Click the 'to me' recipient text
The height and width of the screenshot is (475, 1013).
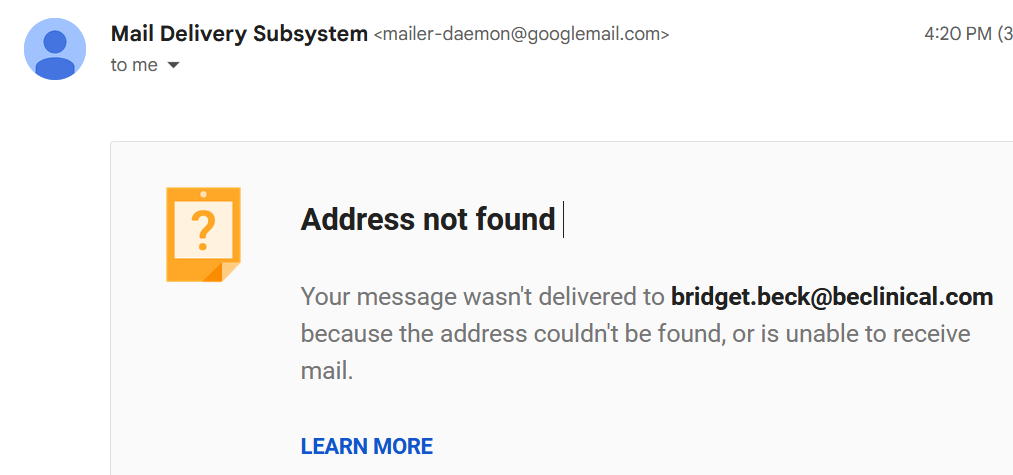coord(134,65)
